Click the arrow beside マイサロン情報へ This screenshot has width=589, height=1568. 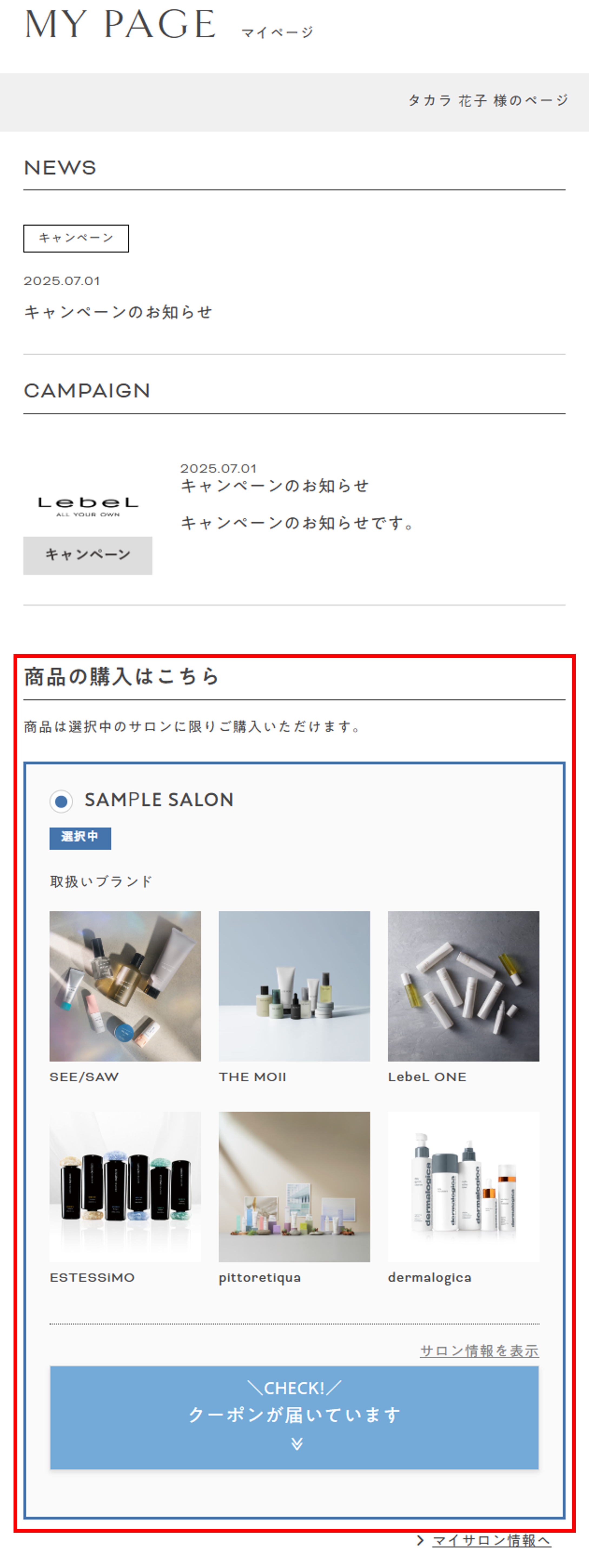420,1540
